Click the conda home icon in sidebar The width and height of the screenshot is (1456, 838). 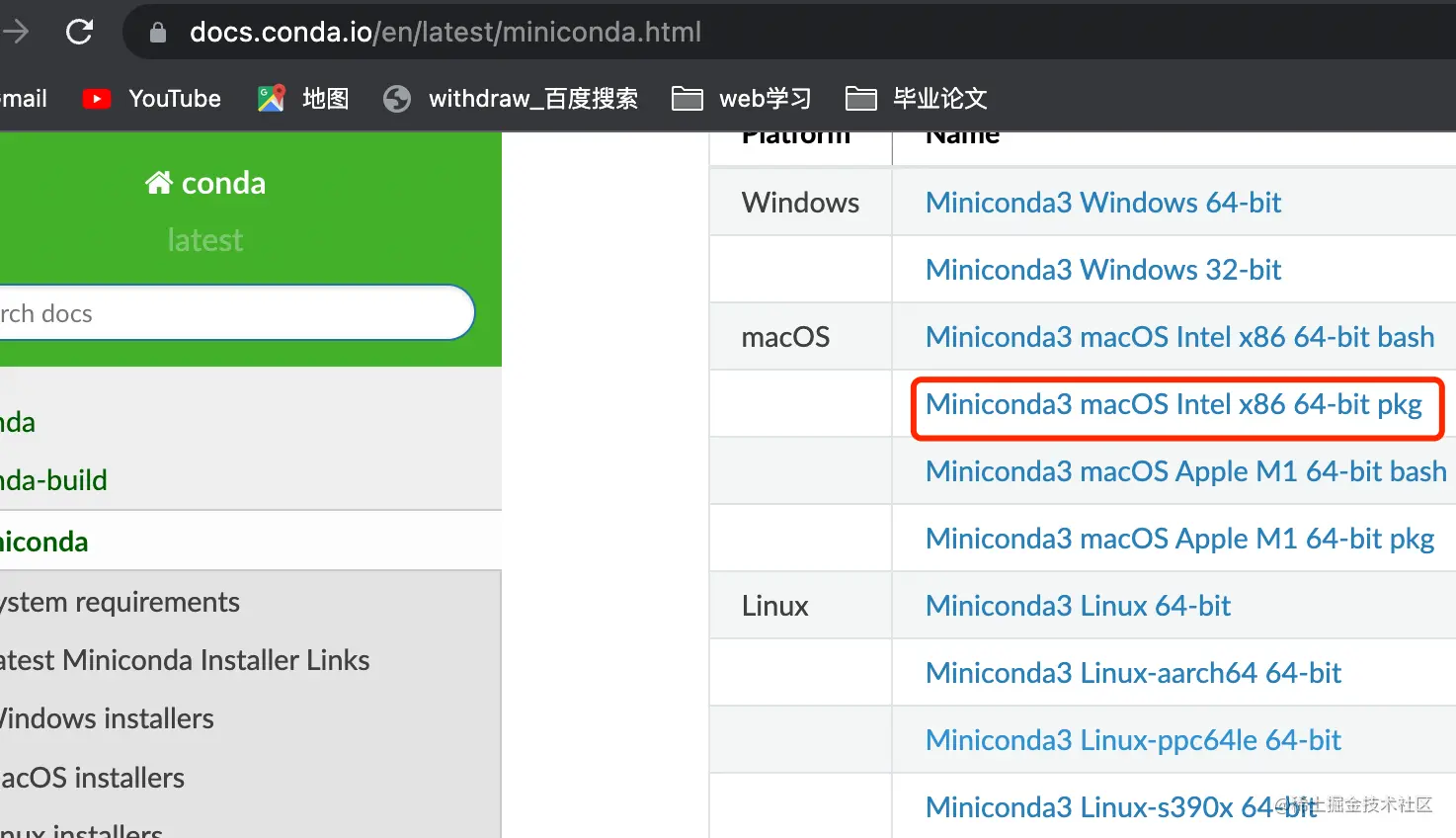coord(159,183)
